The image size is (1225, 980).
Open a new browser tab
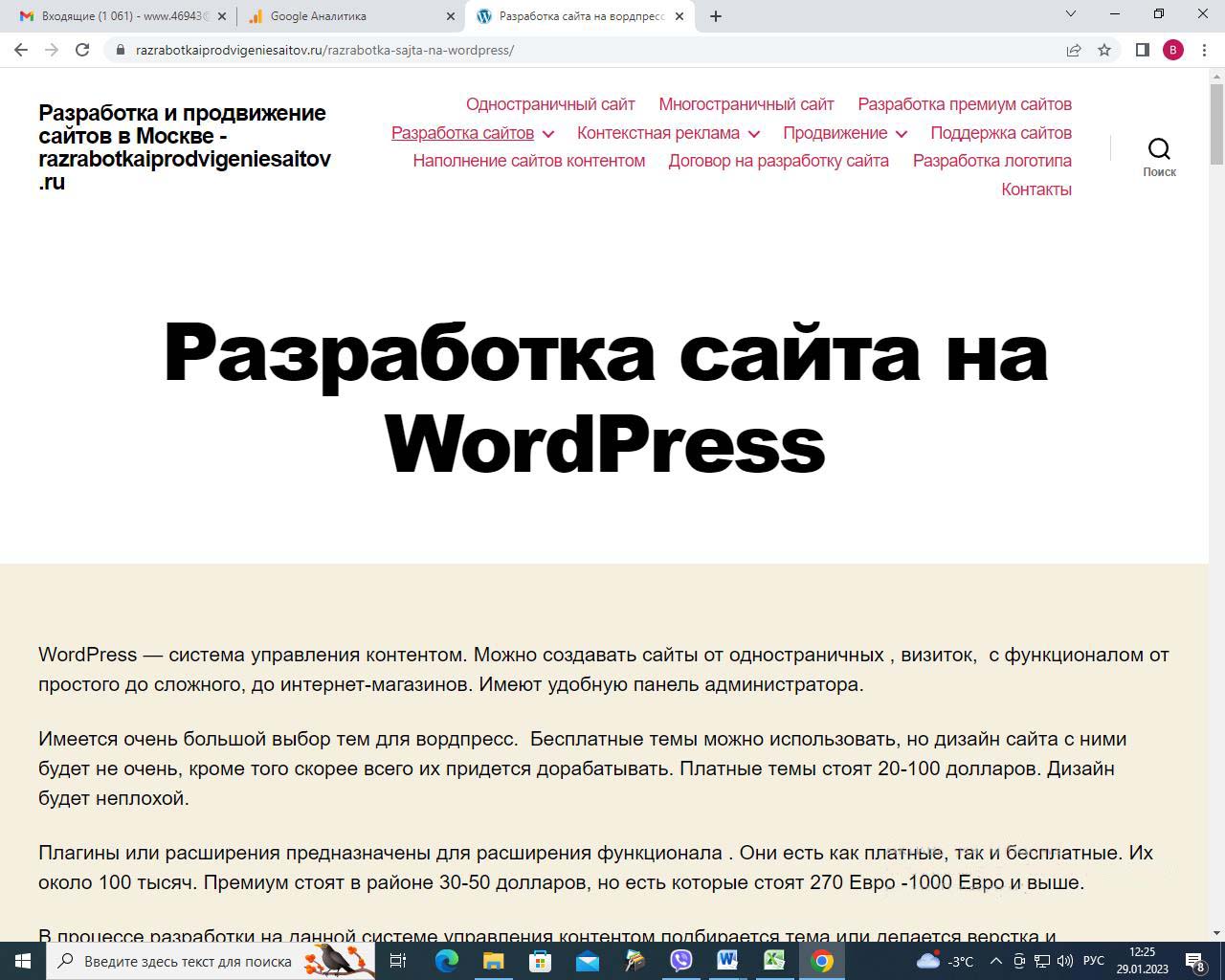[x=716, y=16]
